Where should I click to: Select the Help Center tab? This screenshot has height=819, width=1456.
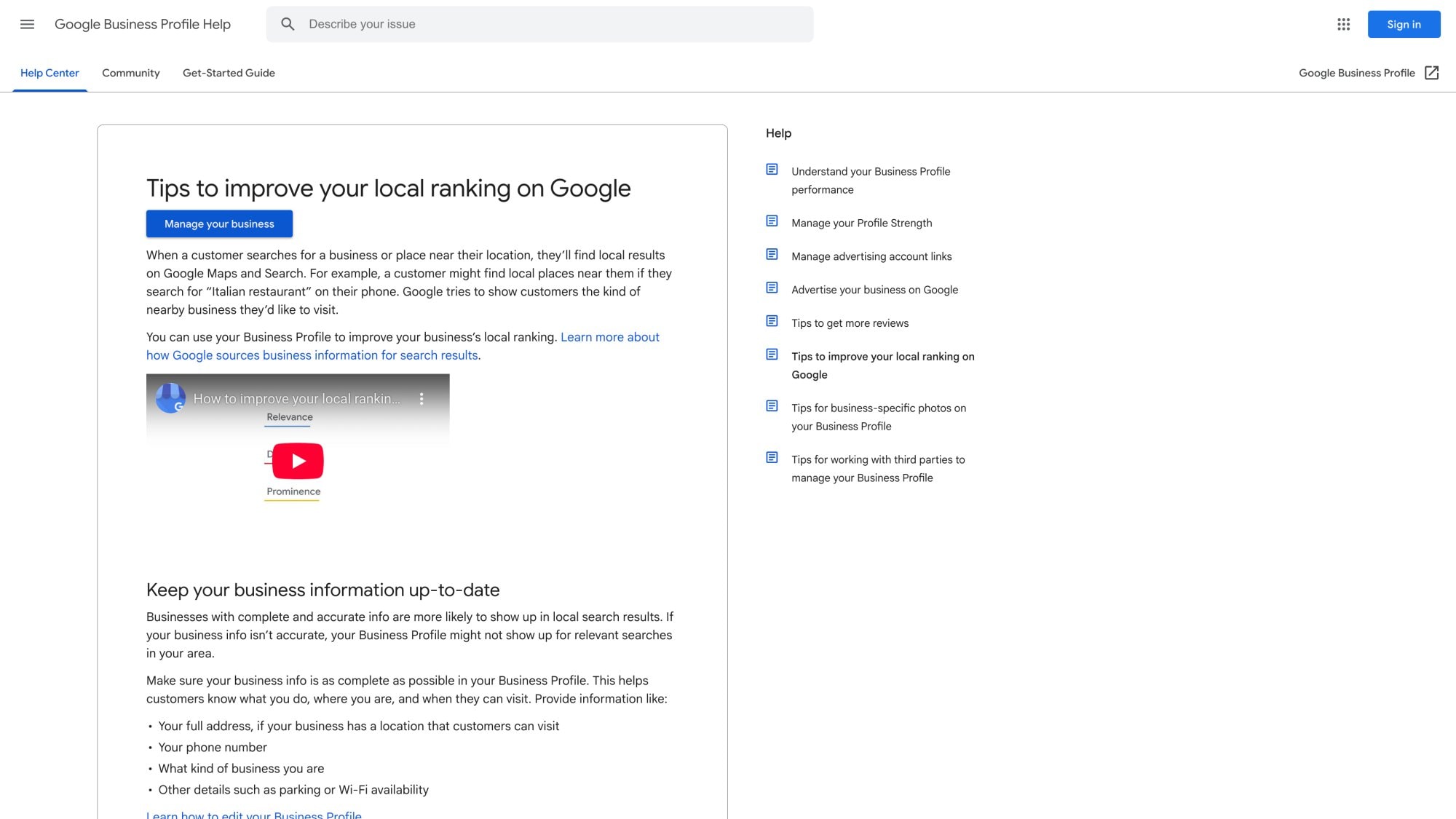[x=50, y=73]
